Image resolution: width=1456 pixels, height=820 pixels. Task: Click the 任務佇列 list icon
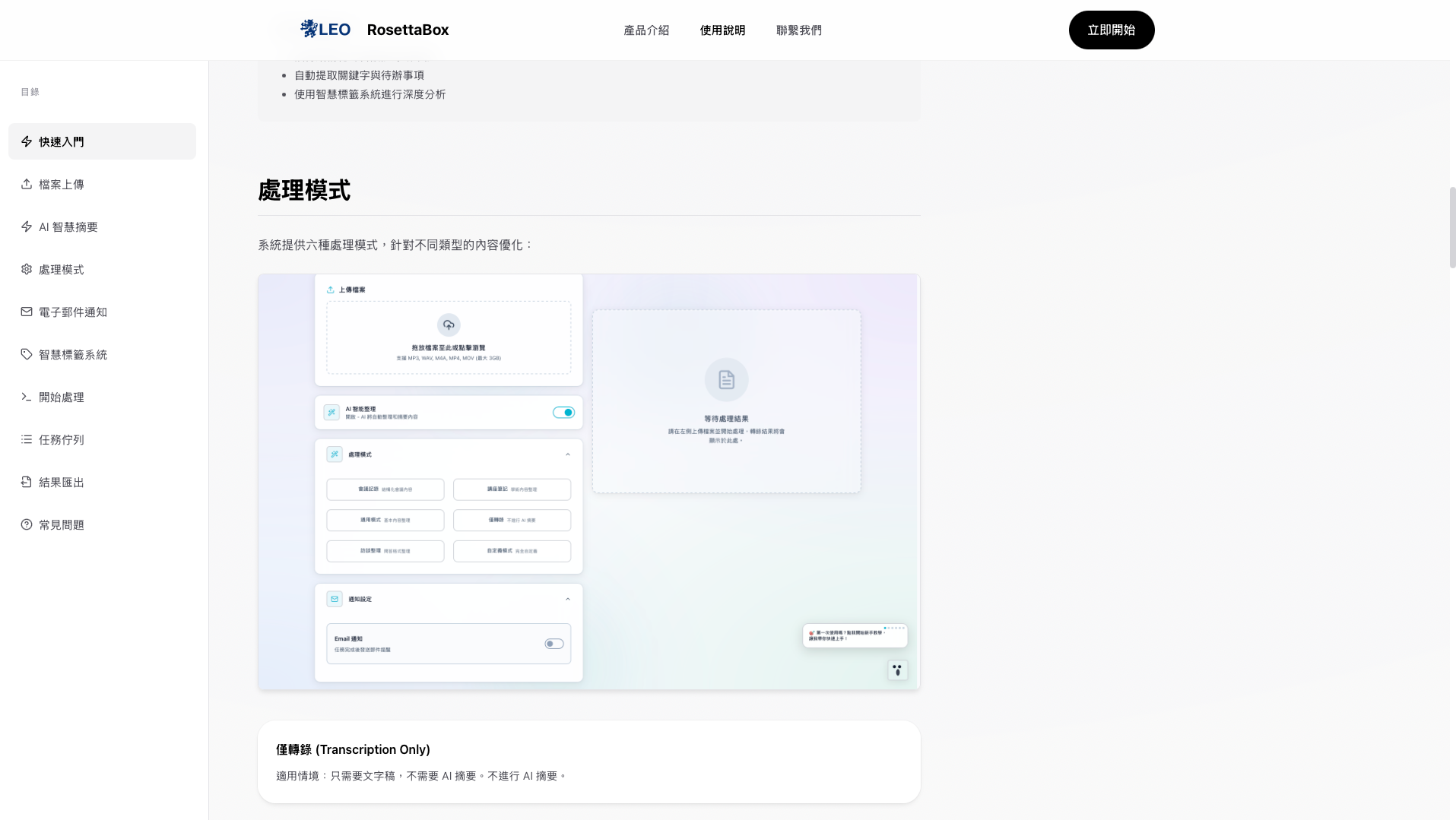click(x=27, y=439)
